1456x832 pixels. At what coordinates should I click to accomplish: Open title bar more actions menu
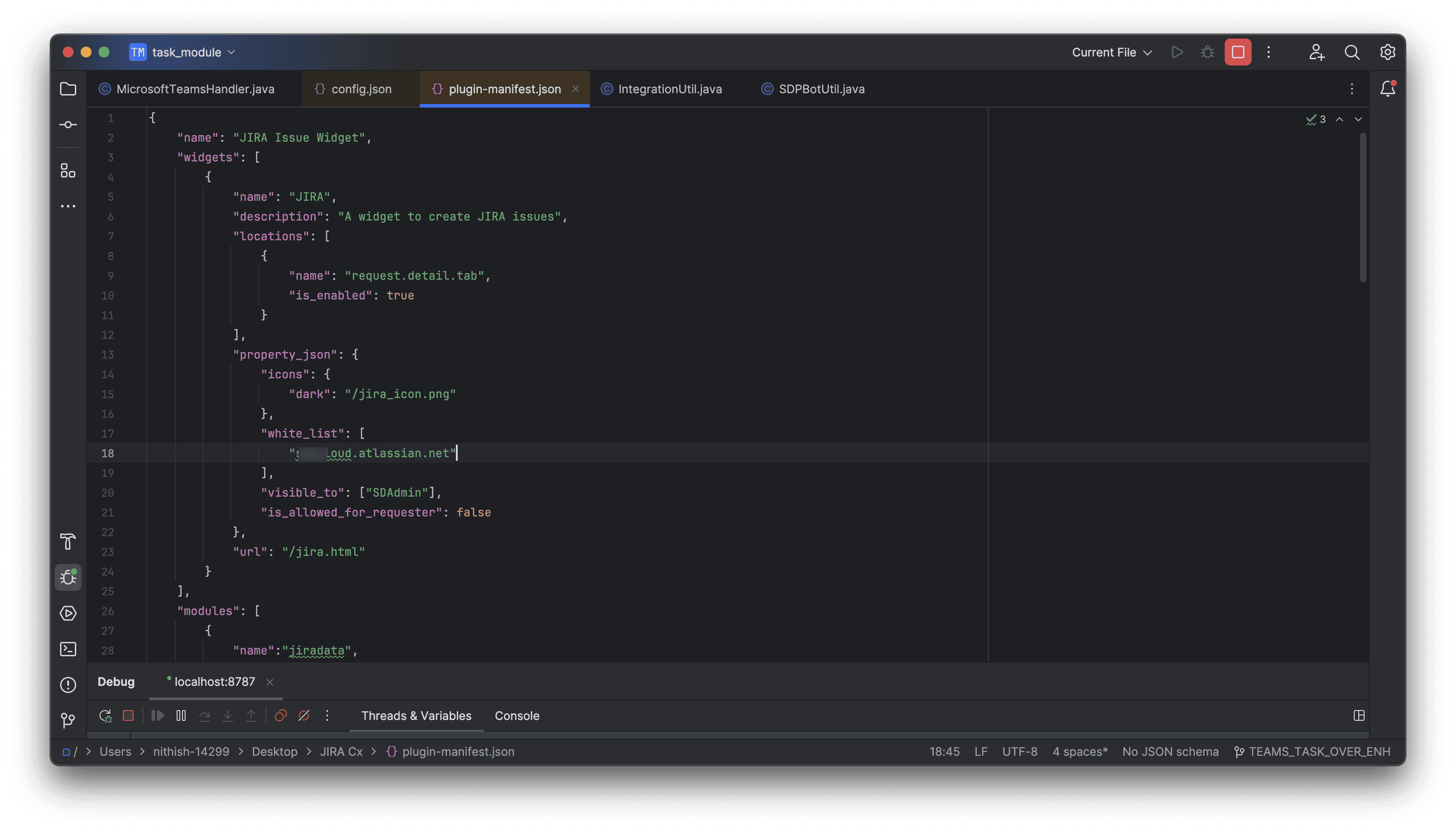coord(1269,52)
